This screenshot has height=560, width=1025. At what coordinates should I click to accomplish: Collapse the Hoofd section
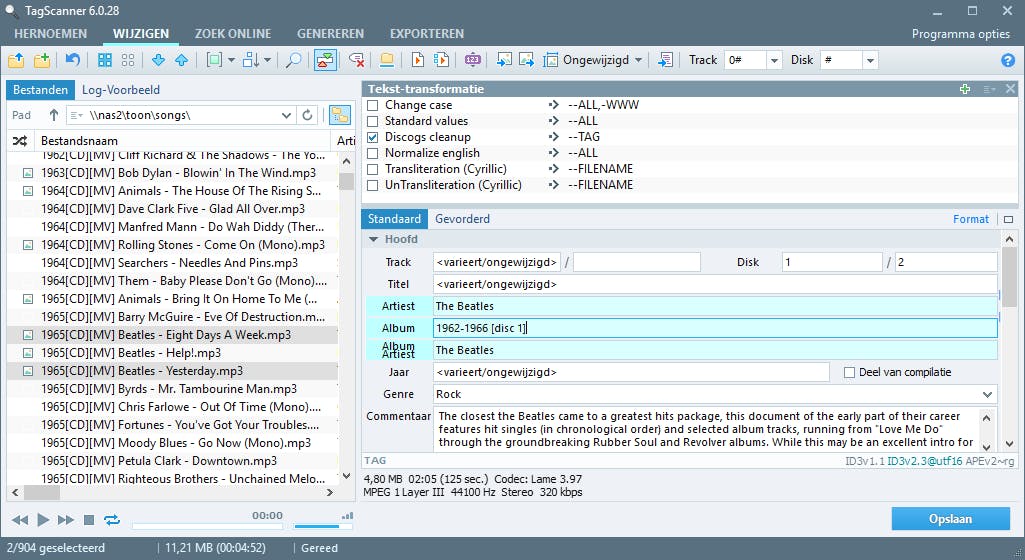click(x=374, y=240)
